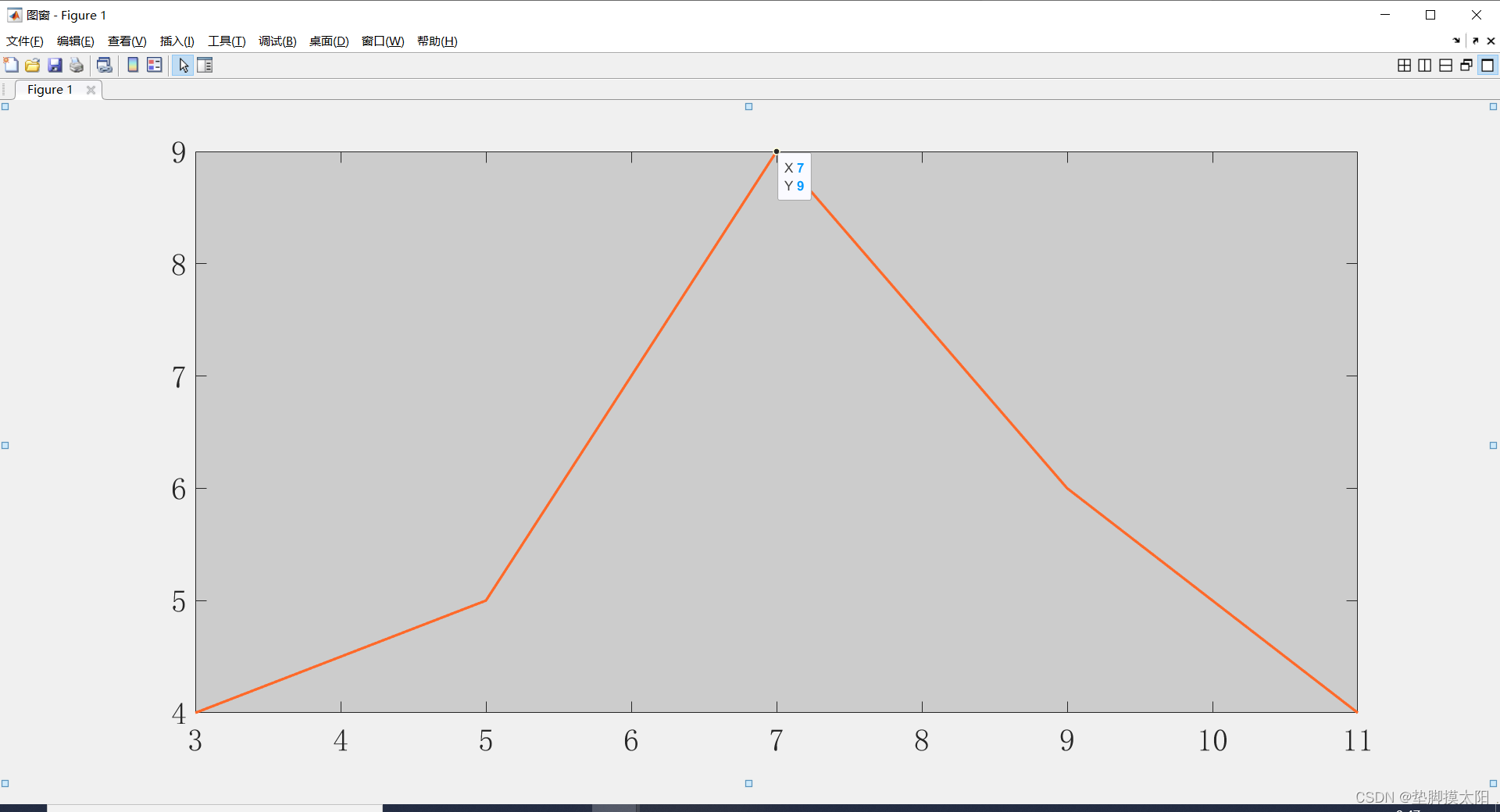Open the 编辑(E) menu
Screen dimensions: 1500x812
click(76, 41)
